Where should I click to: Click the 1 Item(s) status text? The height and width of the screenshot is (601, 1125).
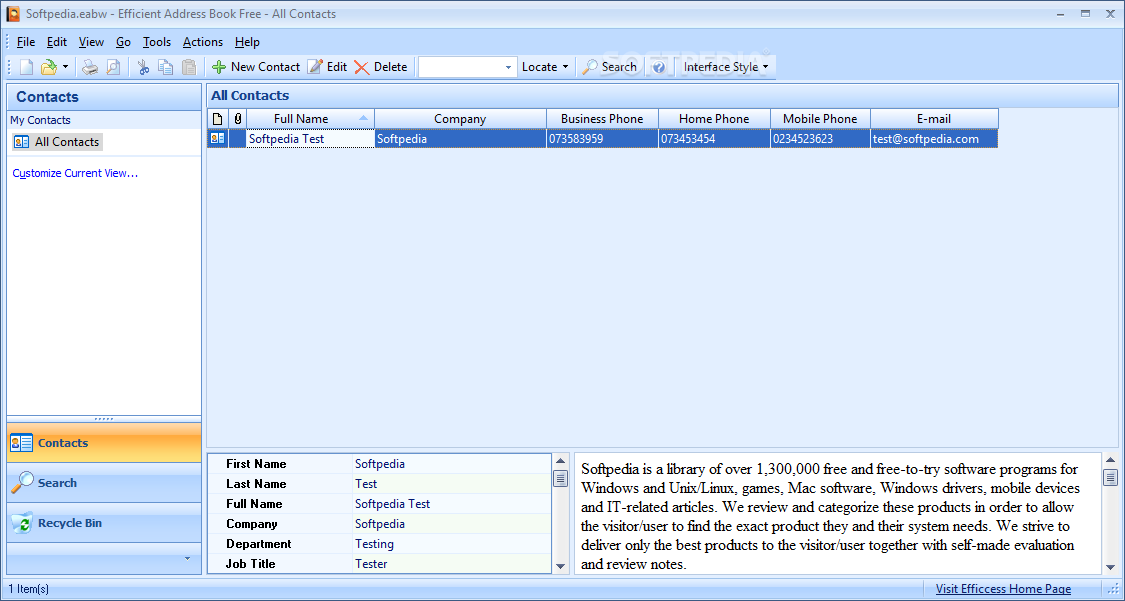[x=29, y=589]
